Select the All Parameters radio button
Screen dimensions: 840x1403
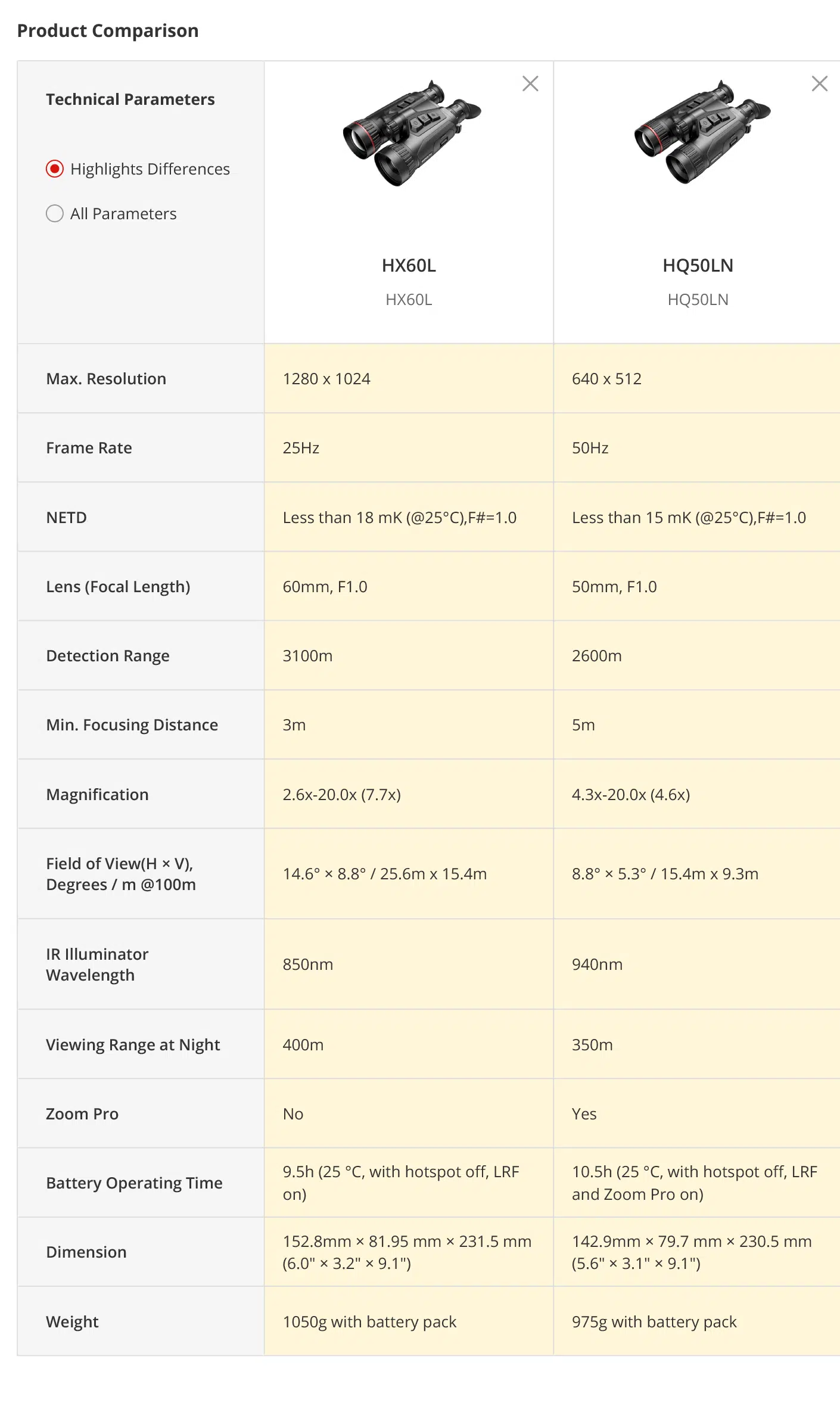[55, 214]
